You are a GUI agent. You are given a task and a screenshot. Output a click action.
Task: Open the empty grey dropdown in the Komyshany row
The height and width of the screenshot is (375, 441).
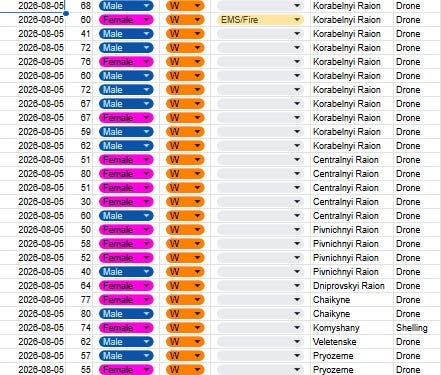pyautogui.click(x=260, y=328)
